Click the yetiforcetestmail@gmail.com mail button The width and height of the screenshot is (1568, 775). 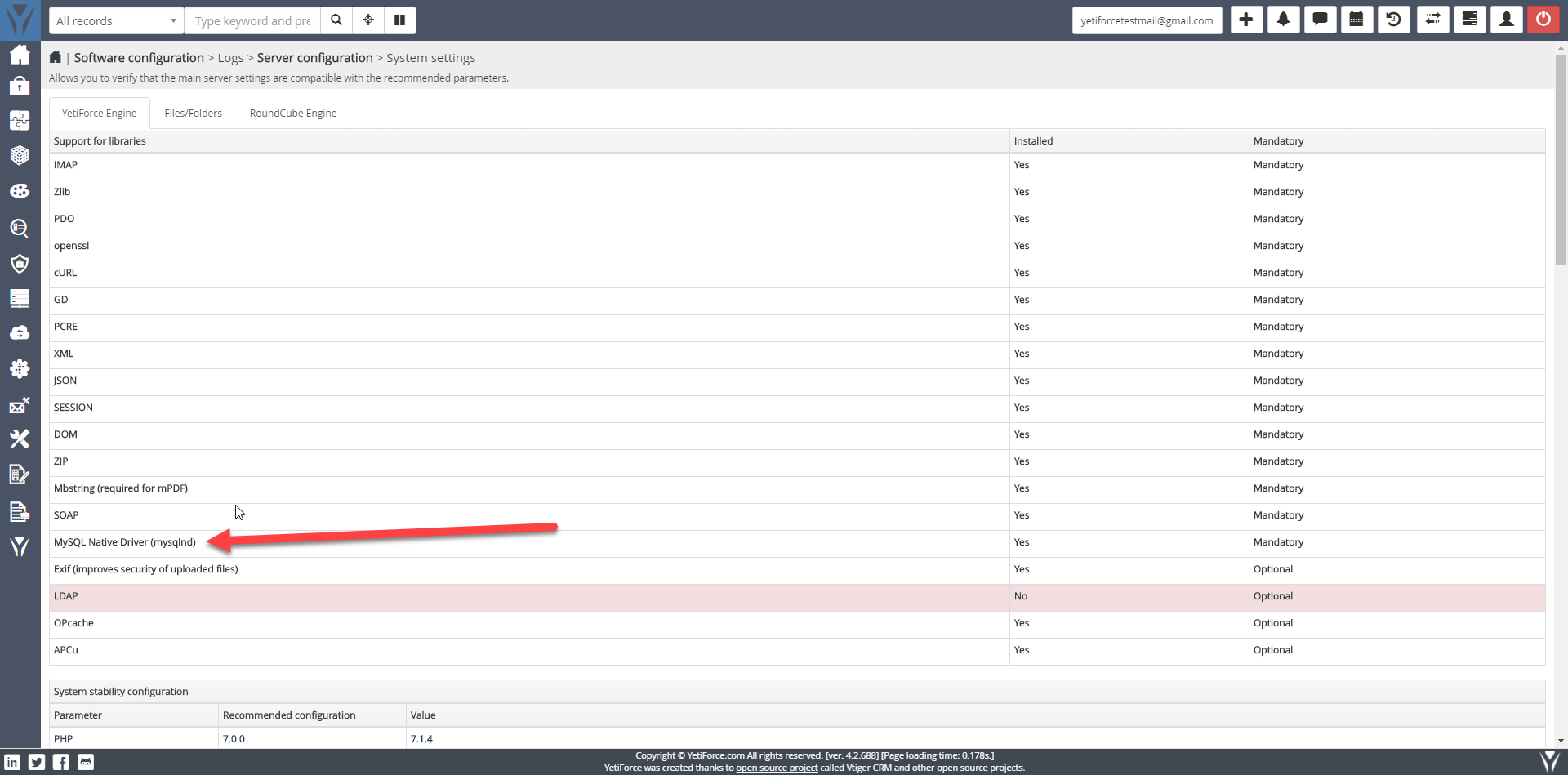[1147, 20]
